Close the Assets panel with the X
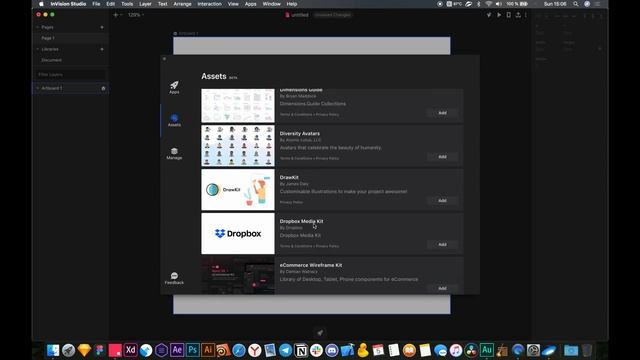640x360 pixels. pos(164,59)
